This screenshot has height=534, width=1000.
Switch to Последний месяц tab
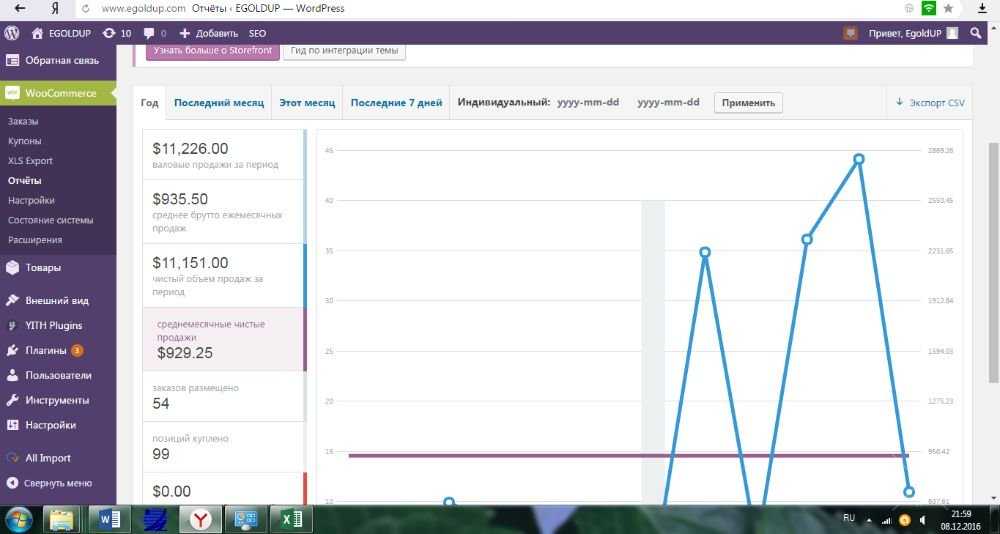219,103
